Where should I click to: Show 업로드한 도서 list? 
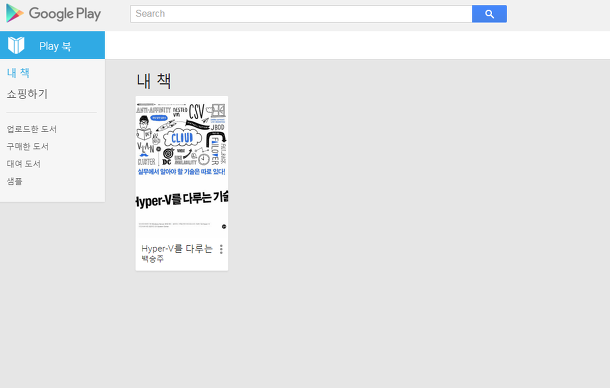[x=32, y=129]
